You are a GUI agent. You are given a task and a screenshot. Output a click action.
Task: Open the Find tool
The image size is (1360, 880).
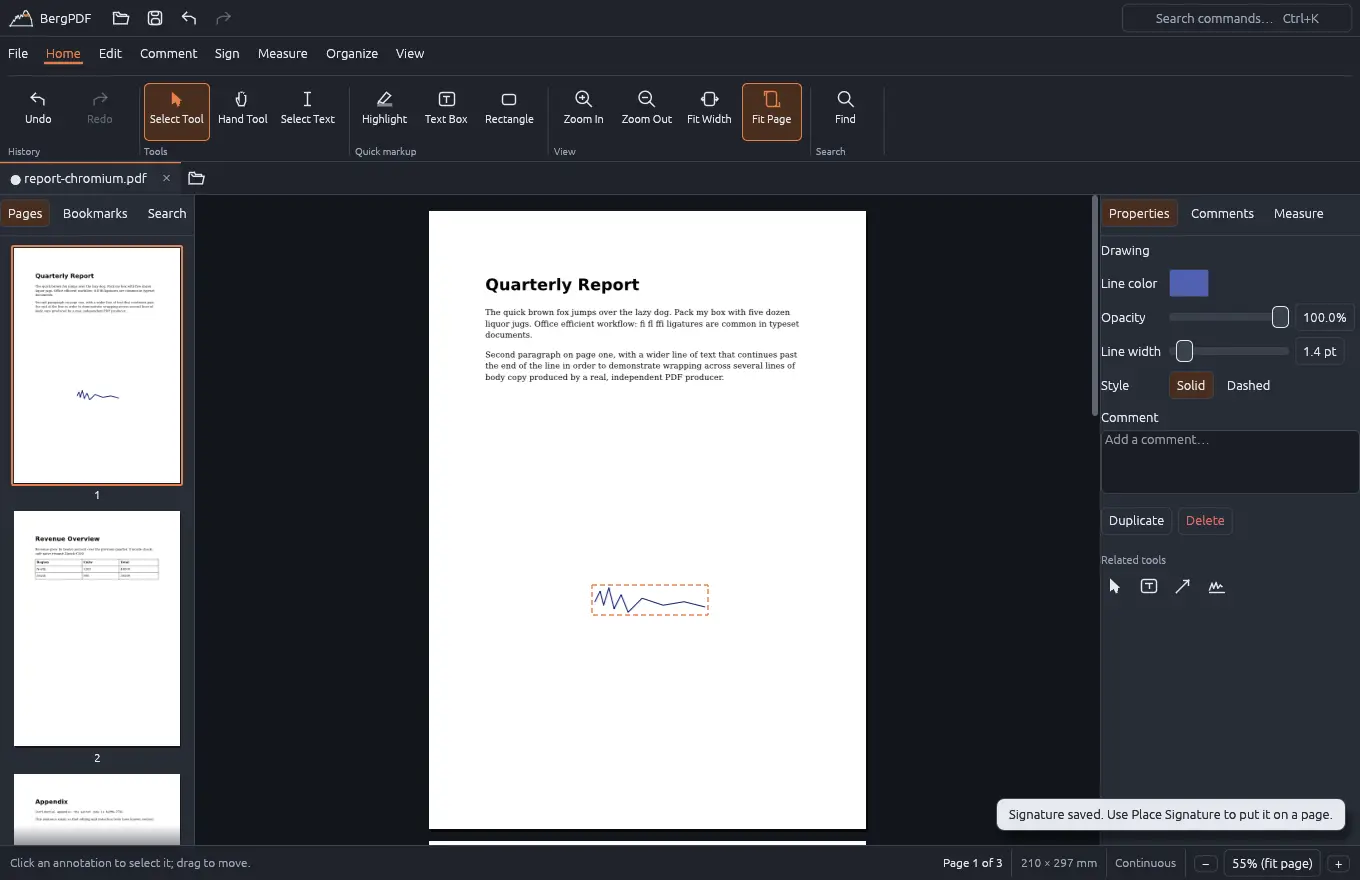pyautogui.click(x=845, y=111)
